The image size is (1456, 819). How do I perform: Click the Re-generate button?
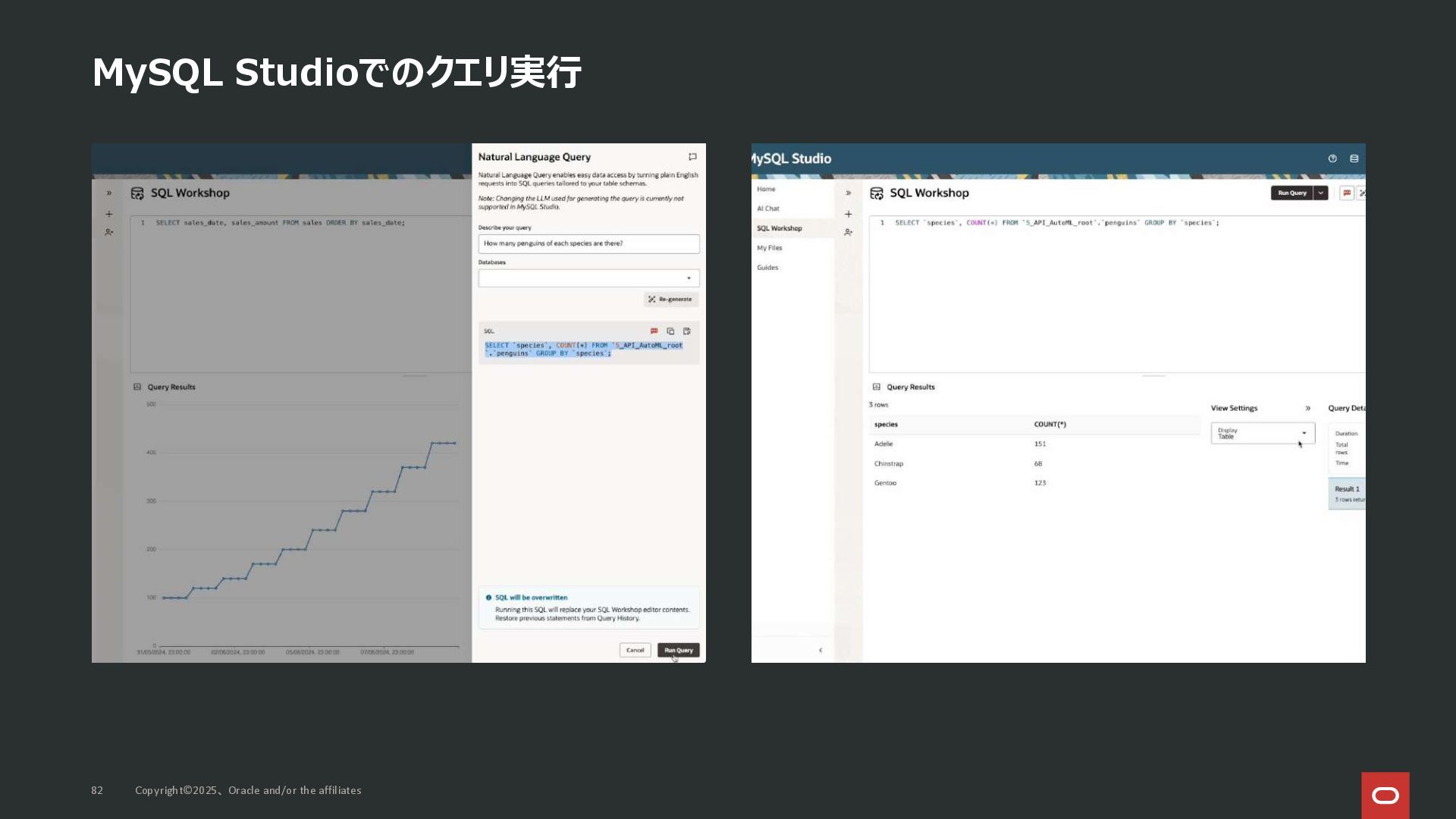click(671, 300)
